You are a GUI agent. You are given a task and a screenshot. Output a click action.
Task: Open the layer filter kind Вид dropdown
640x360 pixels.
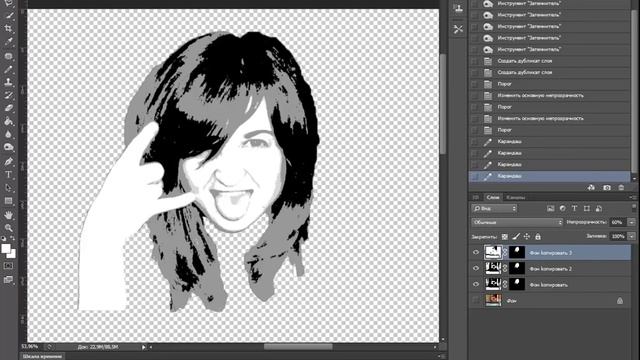[494, 209]
